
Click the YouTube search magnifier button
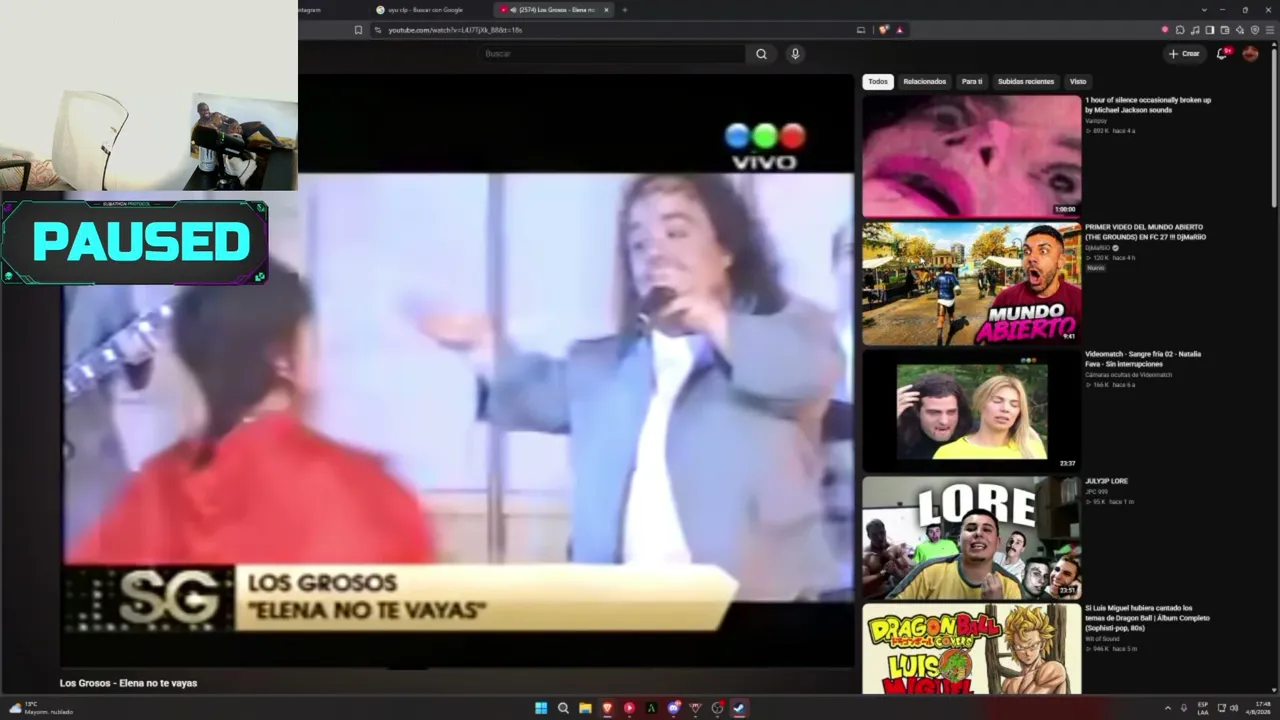coord(761,54)
